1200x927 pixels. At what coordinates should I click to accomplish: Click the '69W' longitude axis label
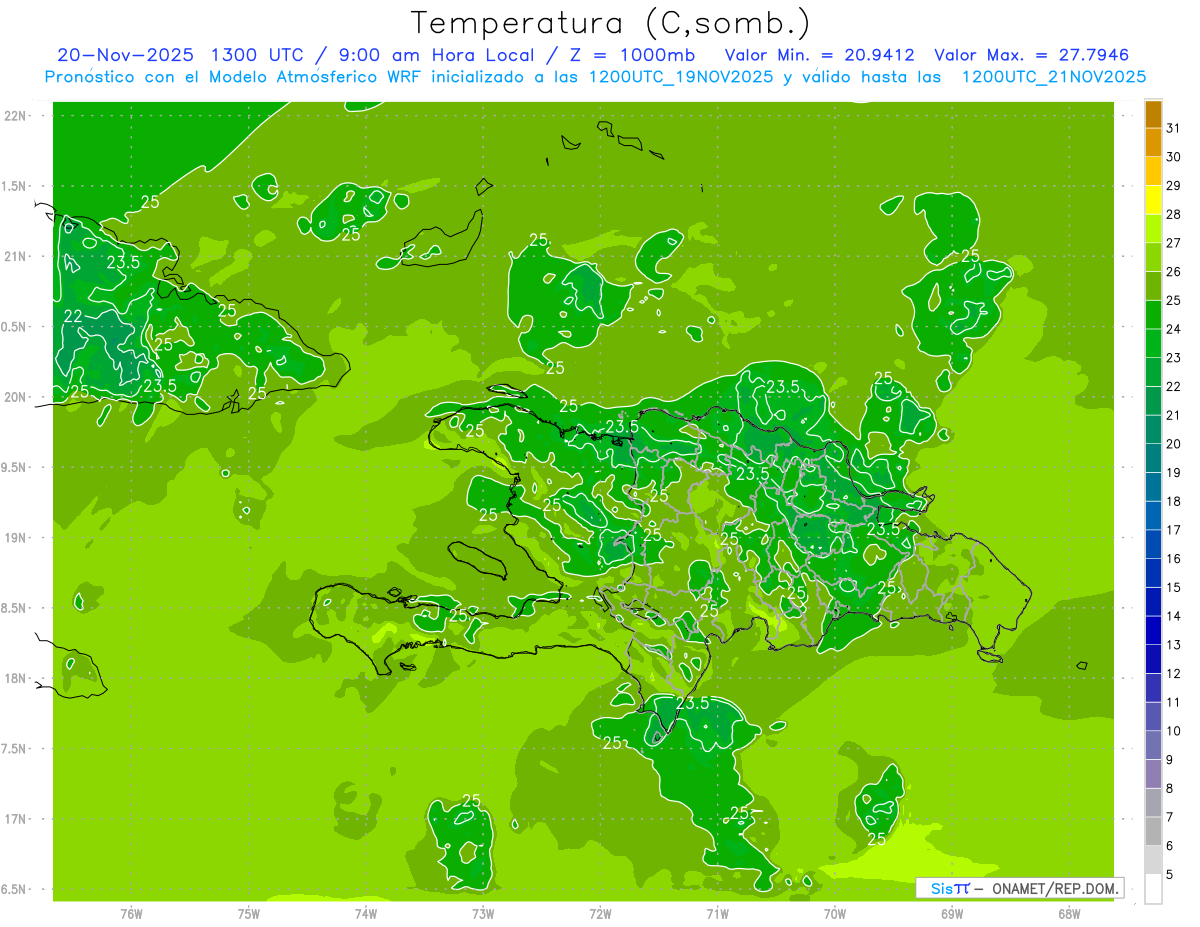951,913
